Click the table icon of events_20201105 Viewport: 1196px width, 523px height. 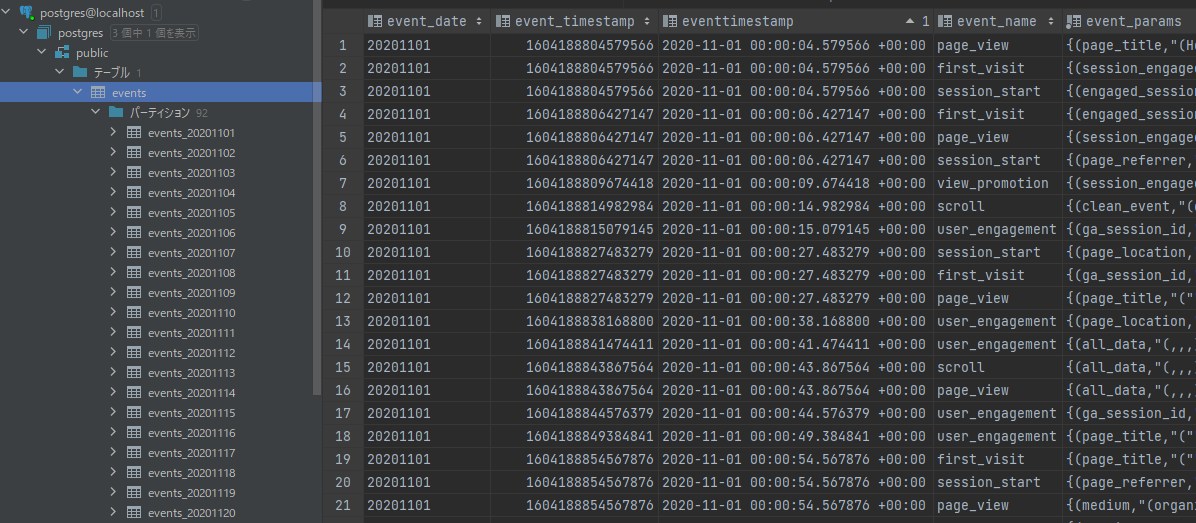tap(133, 212)
